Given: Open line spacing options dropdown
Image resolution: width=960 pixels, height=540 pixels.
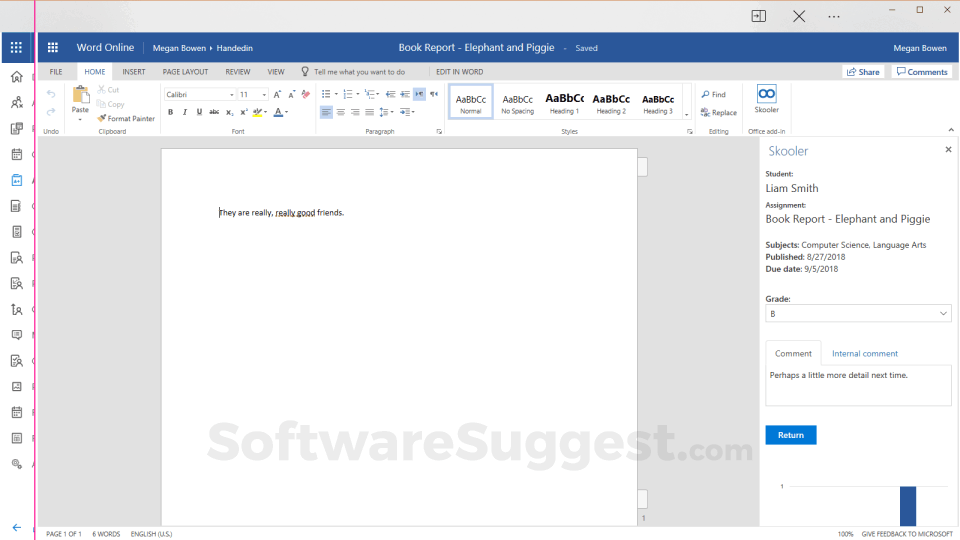Looking at the screenshot, I should pyautogui.click(x=386, y=112).
